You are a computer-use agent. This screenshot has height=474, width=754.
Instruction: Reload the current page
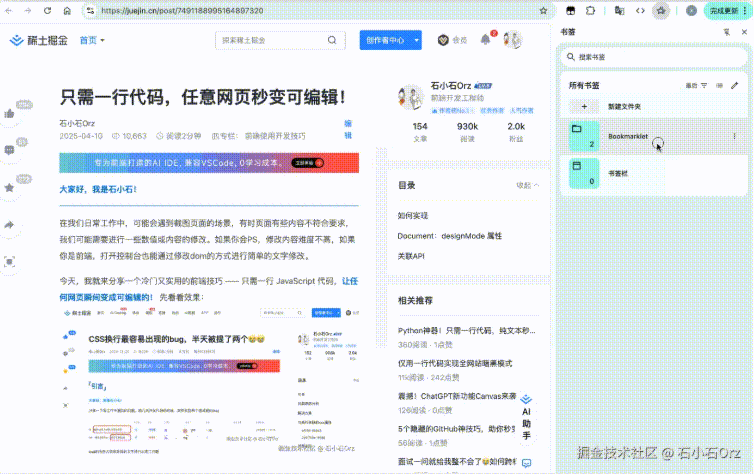tap(47, 11)
